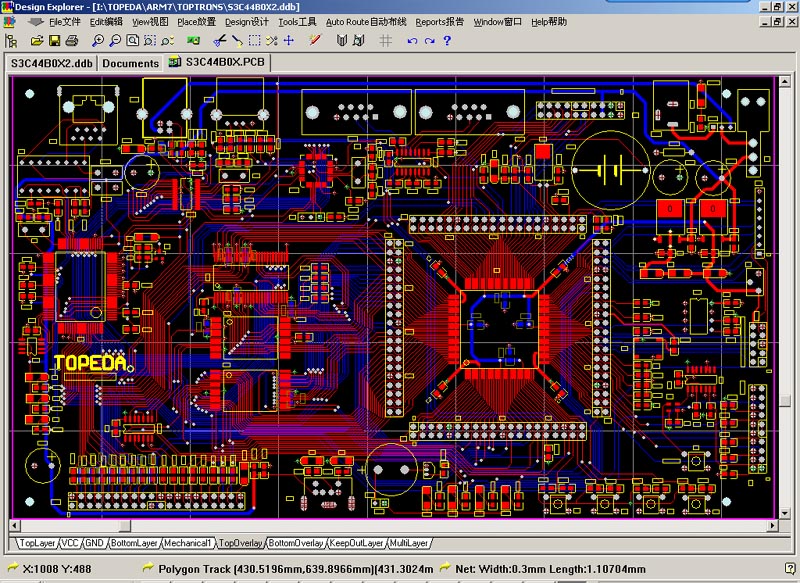Screen dimensions: 800x583
Task: Expand the Reports报告 menu
Action: pos(439,21)
